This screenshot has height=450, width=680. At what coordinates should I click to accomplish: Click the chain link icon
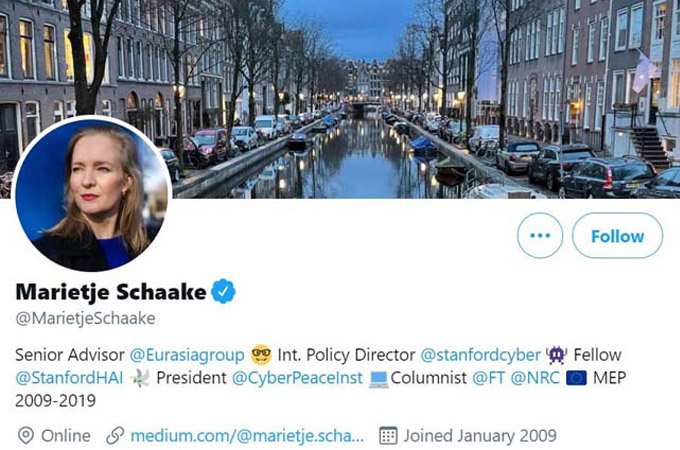pos(115,436)
